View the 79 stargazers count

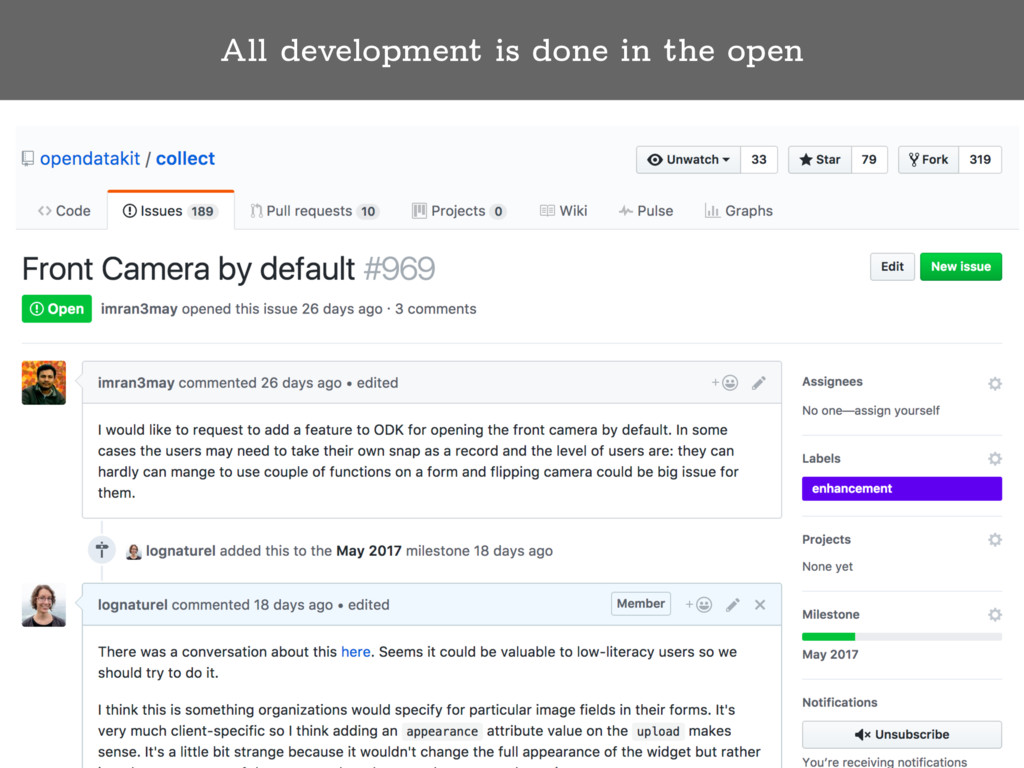tap(869, 159)
